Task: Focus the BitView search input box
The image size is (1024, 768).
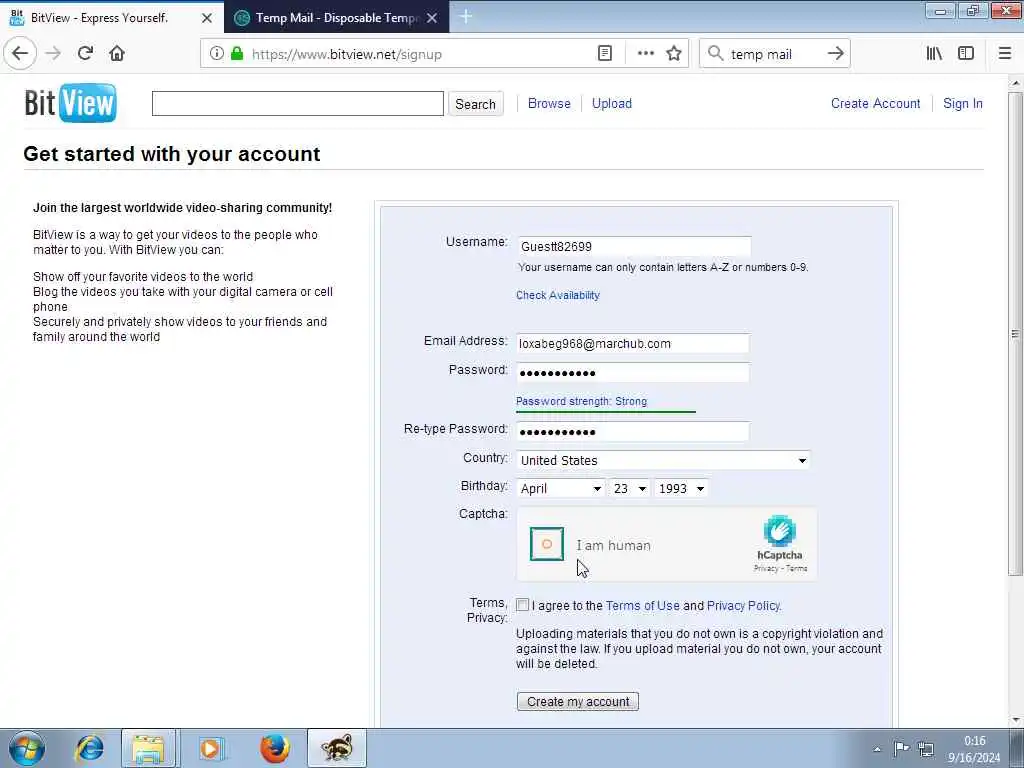Action: click(298, 103)
